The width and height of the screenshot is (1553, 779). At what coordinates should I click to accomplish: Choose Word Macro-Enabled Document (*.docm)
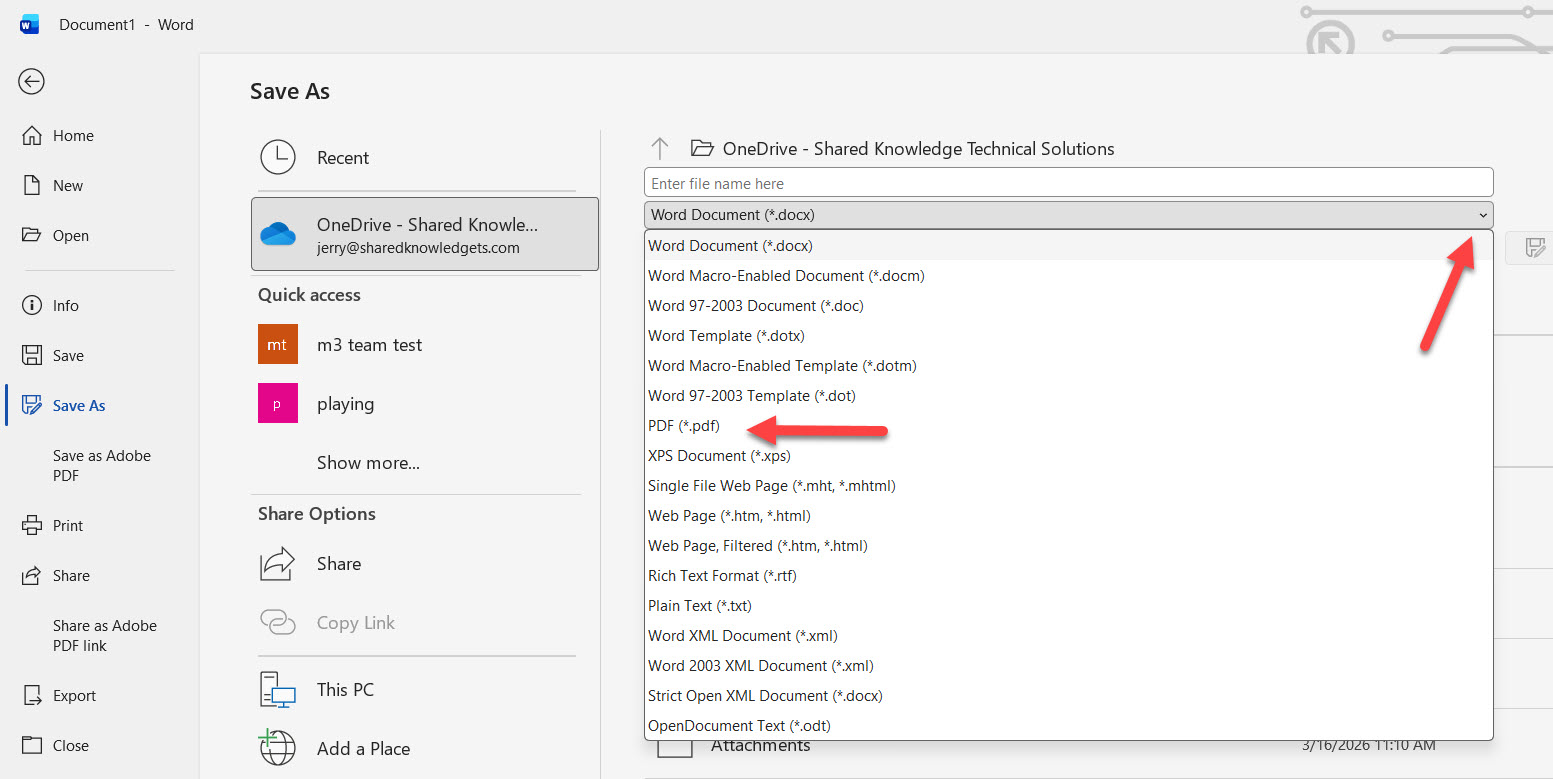pyautogui.click(x=1068, y=276)
